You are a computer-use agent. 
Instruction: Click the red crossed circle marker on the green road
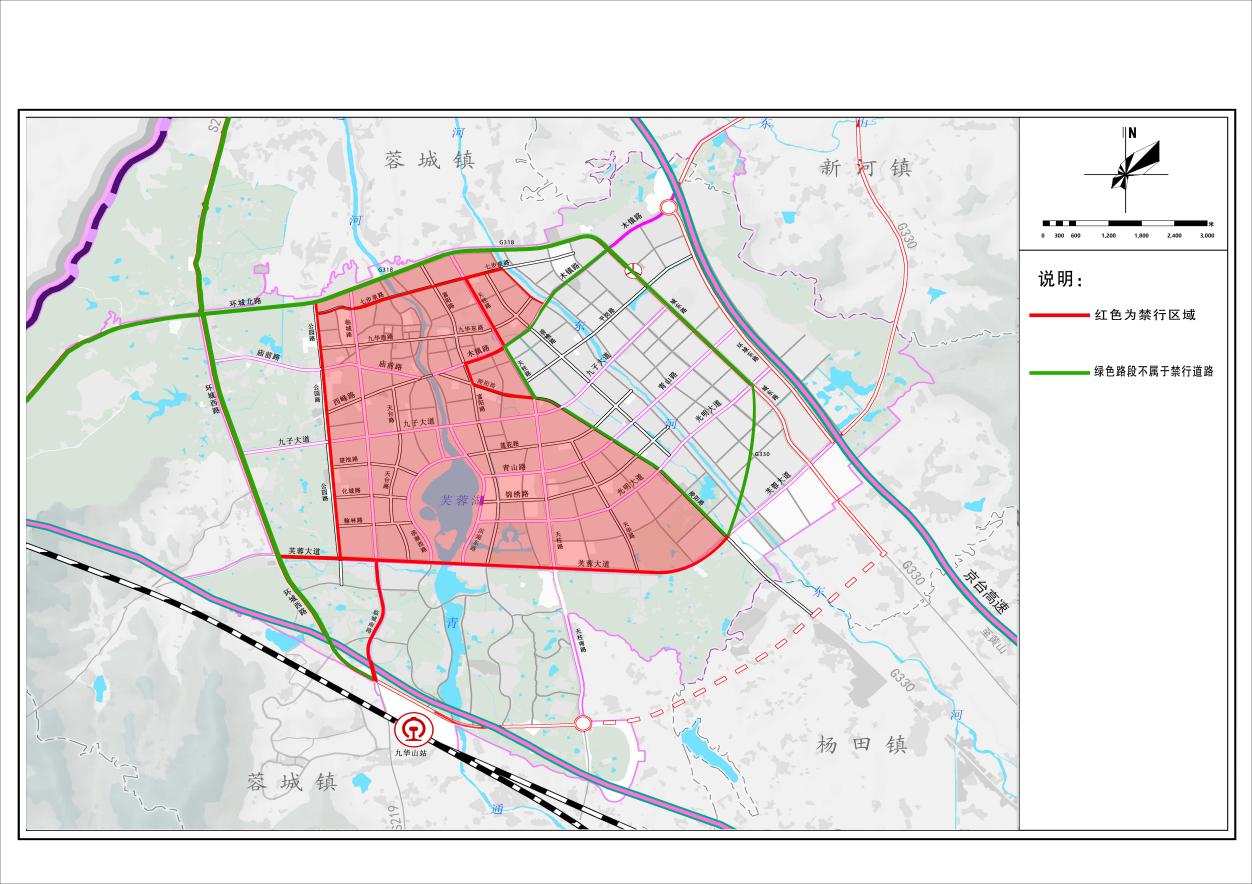point(633,268)
